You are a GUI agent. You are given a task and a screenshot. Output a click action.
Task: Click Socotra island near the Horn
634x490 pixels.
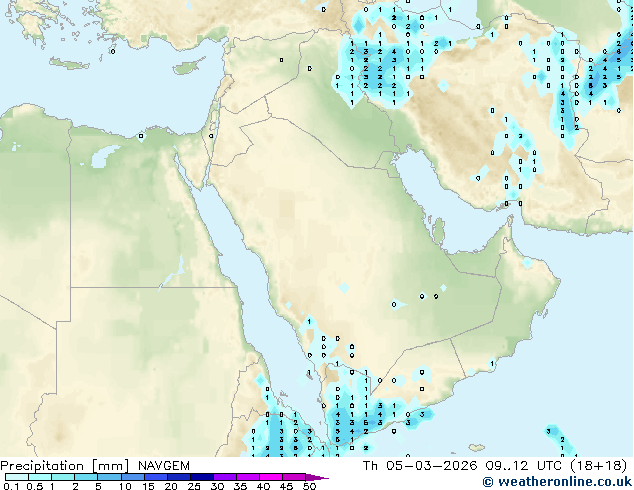click(x=477, y=448)
